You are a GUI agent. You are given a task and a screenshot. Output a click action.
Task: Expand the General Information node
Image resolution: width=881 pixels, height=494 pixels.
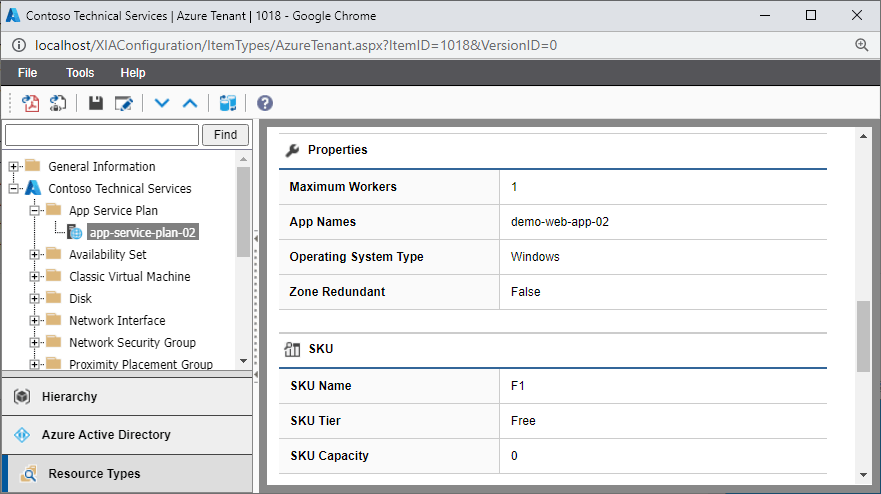point(13,166)
